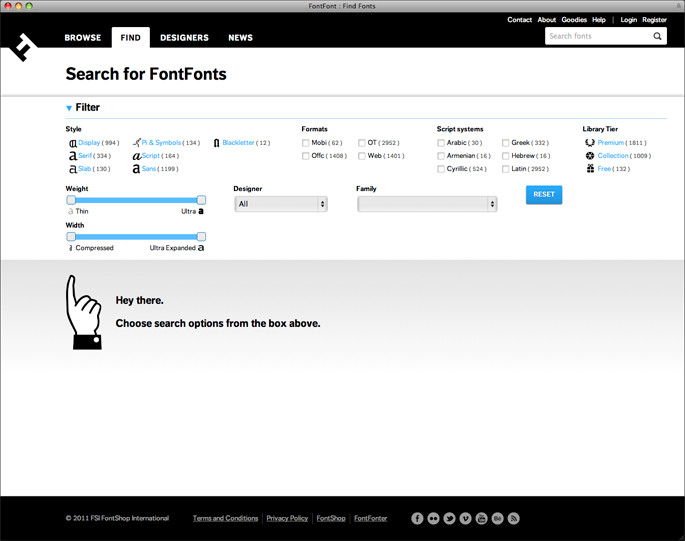Open the RSS feed icon in footer
The image size is (685, 541).
(x=514, y=518)
